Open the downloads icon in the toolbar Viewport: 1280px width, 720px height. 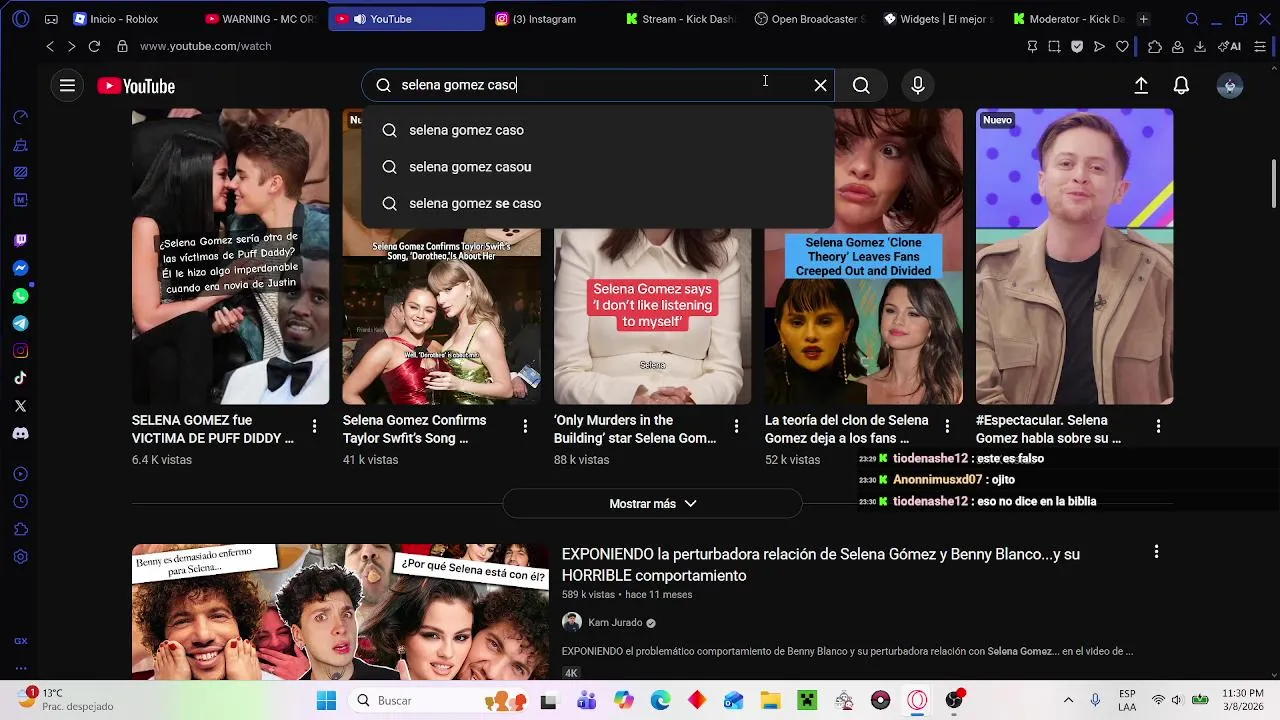(x=1199, y=46)
